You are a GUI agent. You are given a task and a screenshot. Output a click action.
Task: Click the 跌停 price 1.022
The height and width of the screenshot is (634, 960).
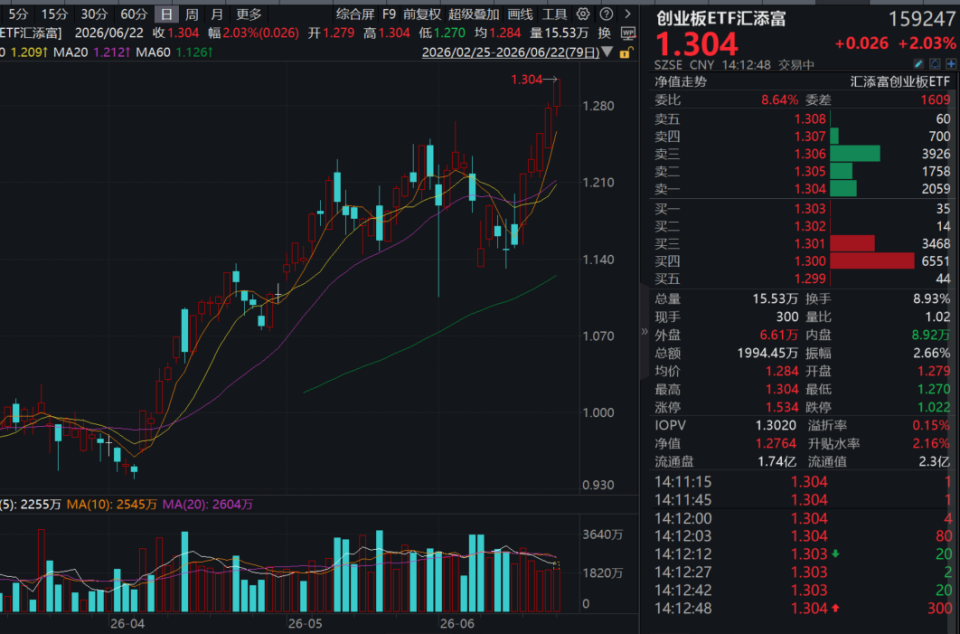[x=934, y=408]
